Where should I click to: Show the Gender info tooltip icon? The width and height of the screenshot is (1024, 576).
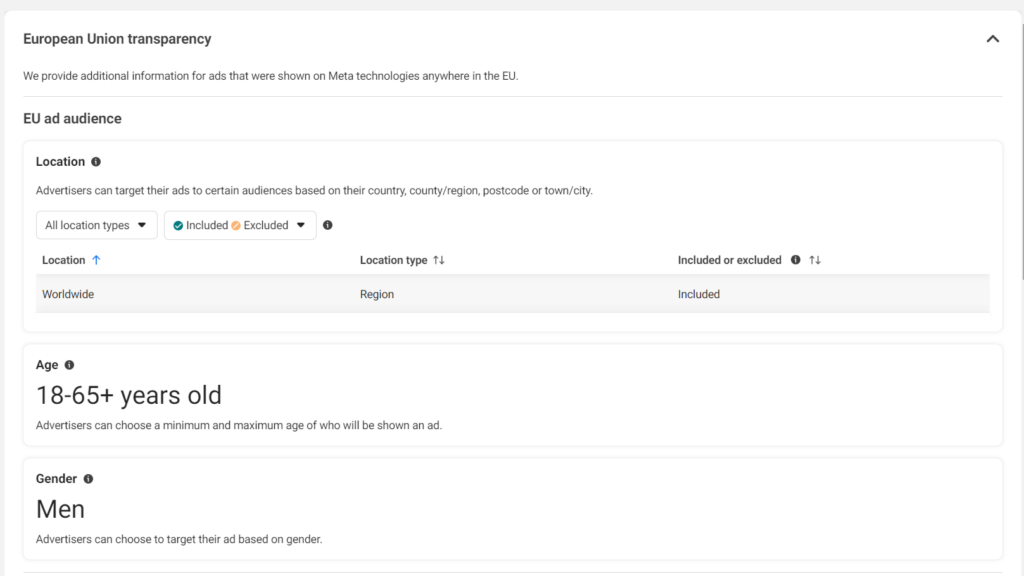tap(88, 480)
